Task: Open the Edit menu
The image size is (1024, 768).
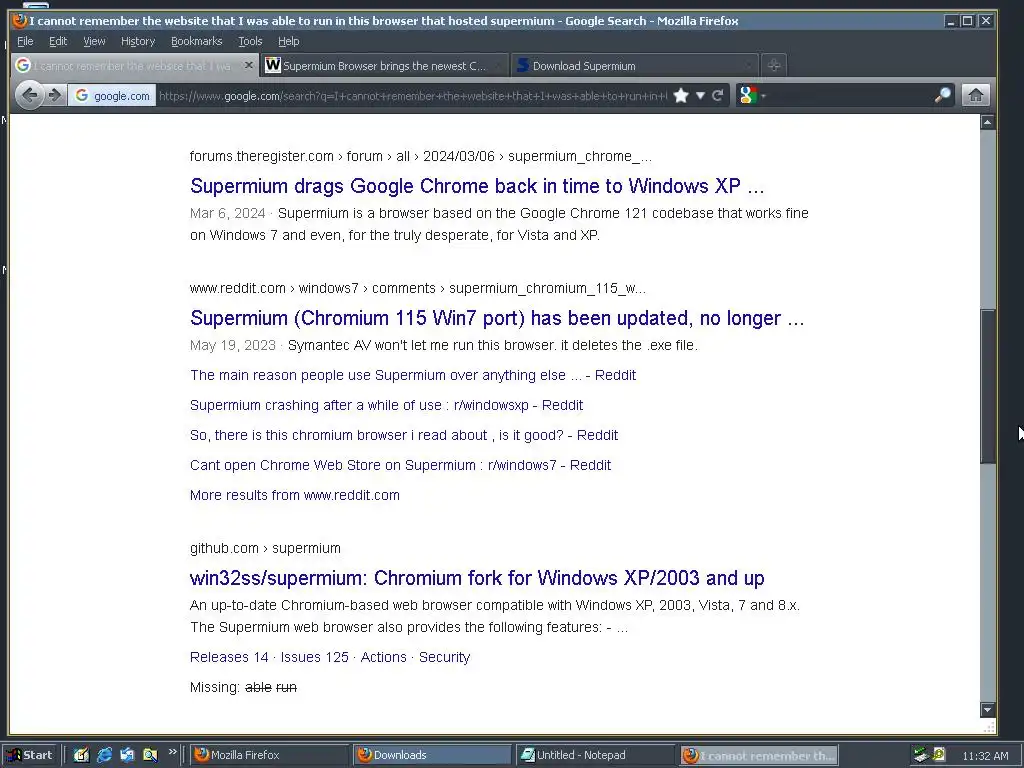Action: [58, 41]
